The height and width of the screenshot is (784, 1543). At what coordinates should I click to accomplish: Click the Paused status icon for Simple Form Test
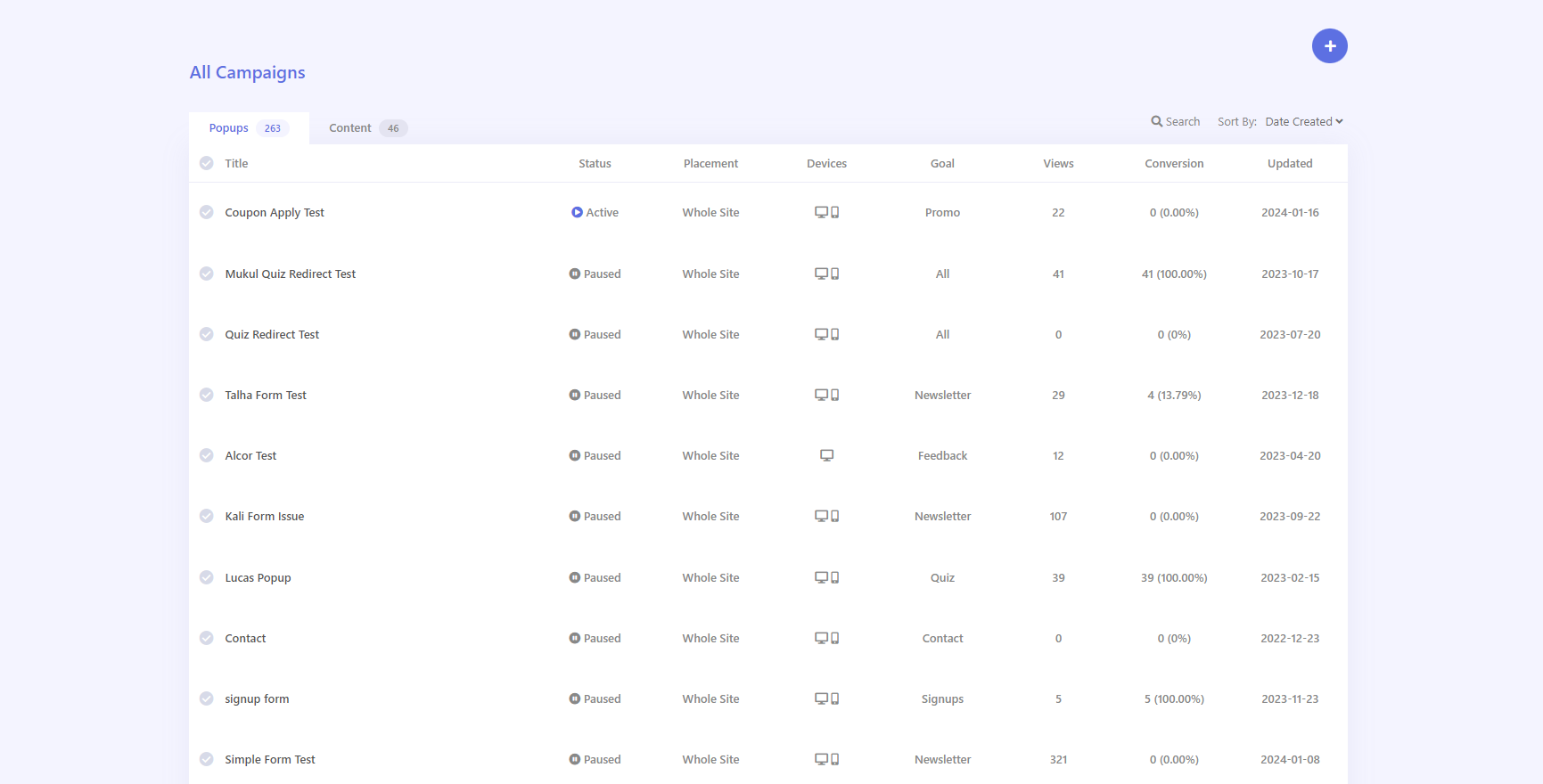click(x=575, y=759)
